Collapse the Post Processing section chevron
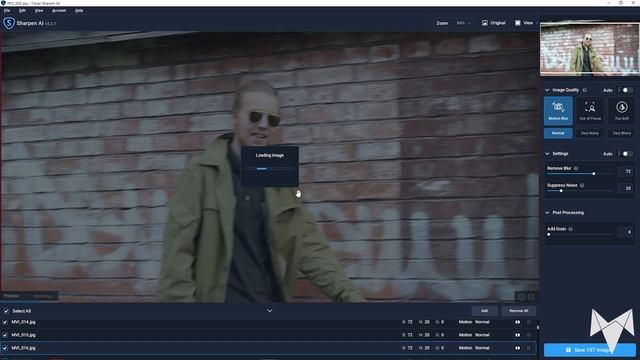 [547, 213]
